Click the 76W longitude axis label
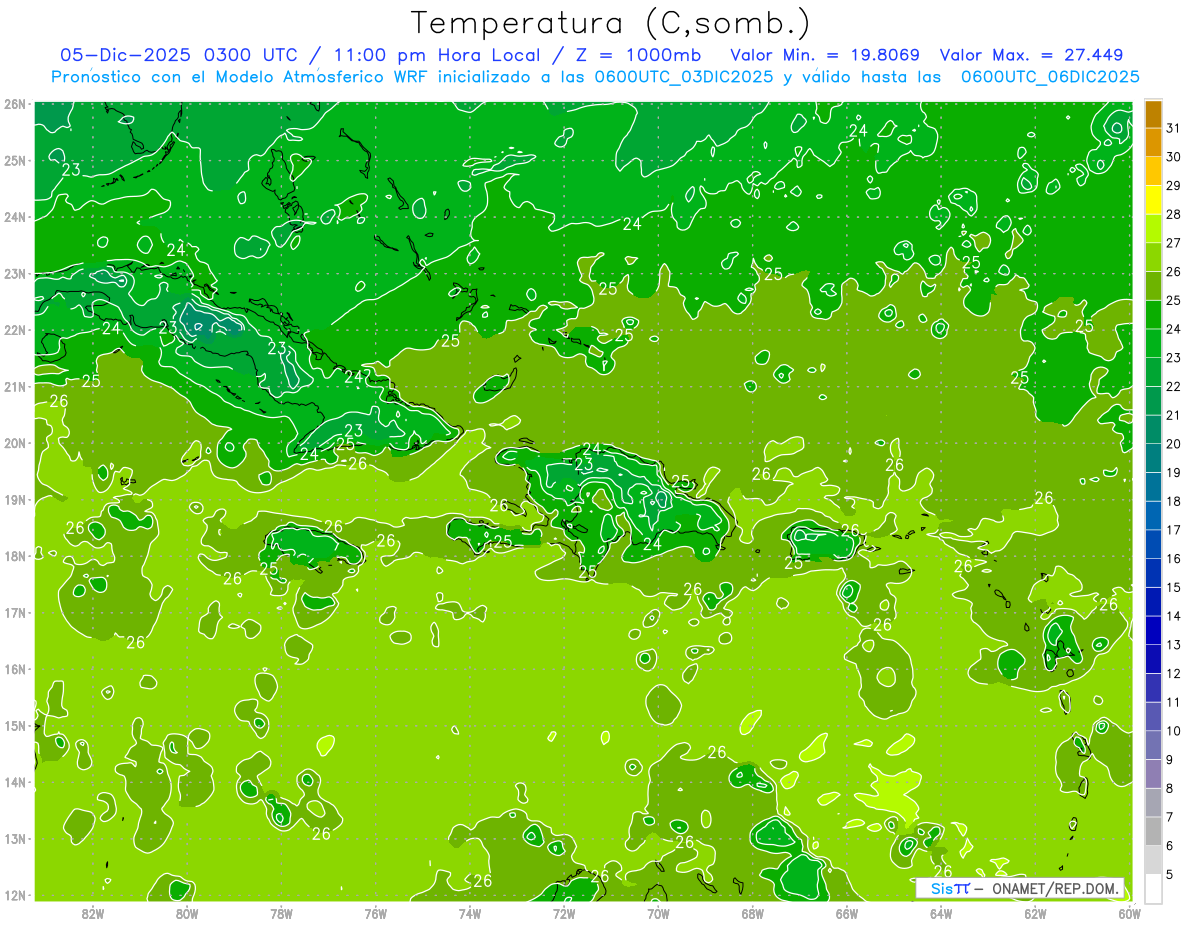Viewport: 1200px width, 927px height. 376,913
